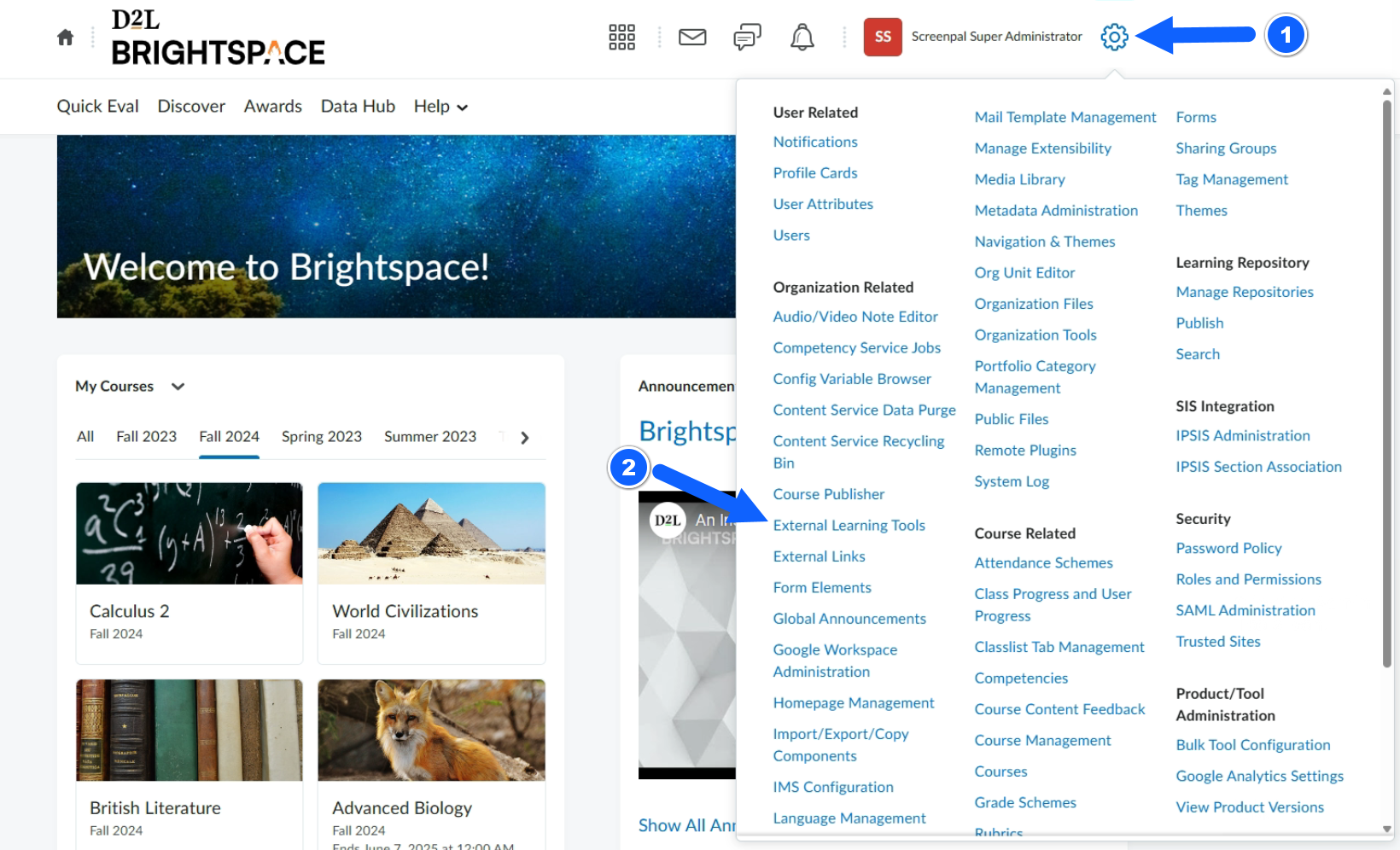Open update alerts bell icon
The width and height of the screenshot is (1400, 850).
(x=802, y=37)
